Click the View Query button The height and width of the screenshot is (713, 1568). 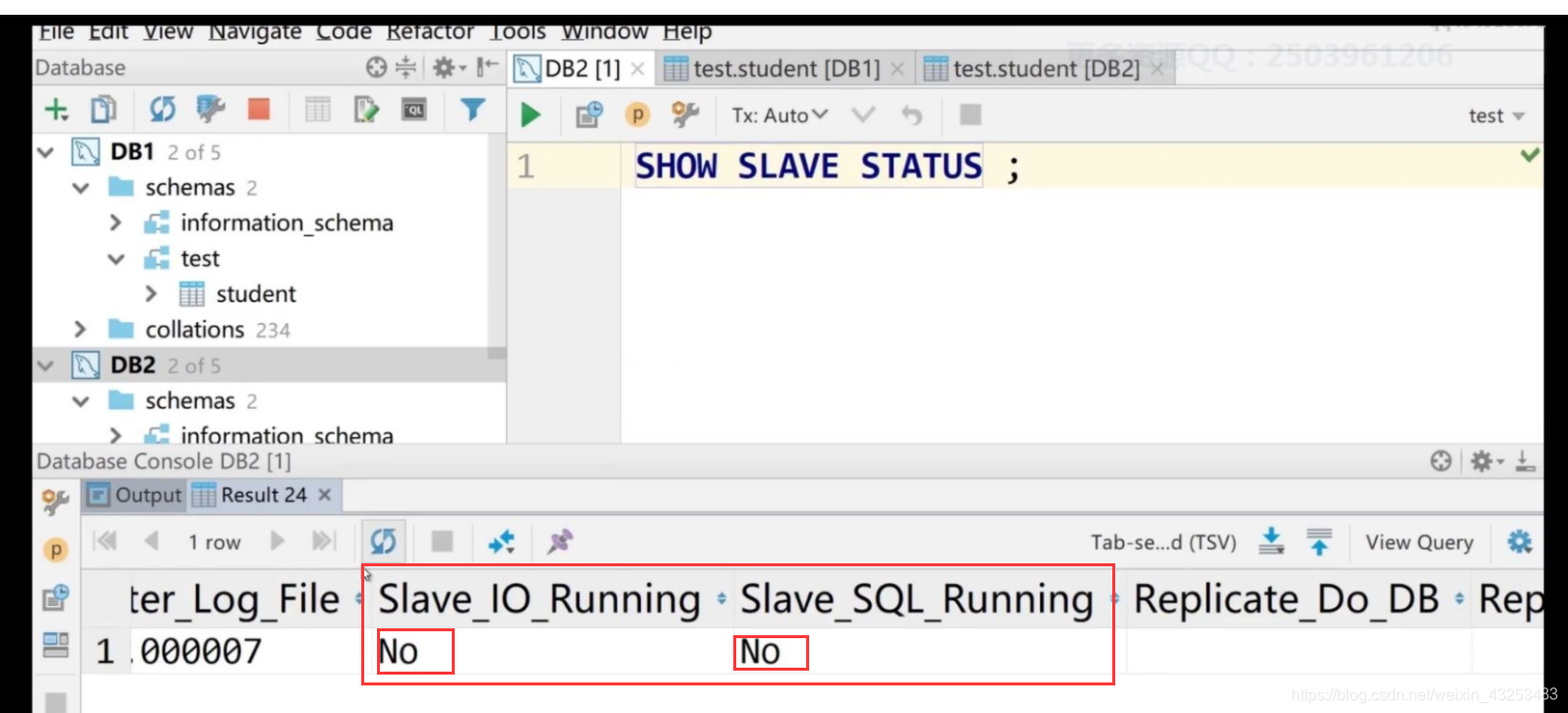[x=1419, y=542]
